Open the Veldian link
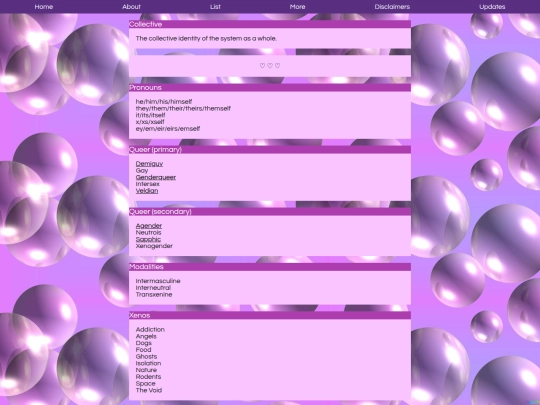Screen dimensions: 540x405 pos(147,191)
